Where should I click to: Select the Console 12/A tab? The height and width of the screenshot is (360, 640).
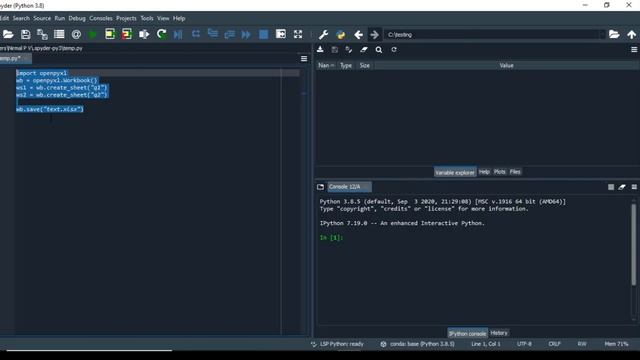(x=349, y=187)
